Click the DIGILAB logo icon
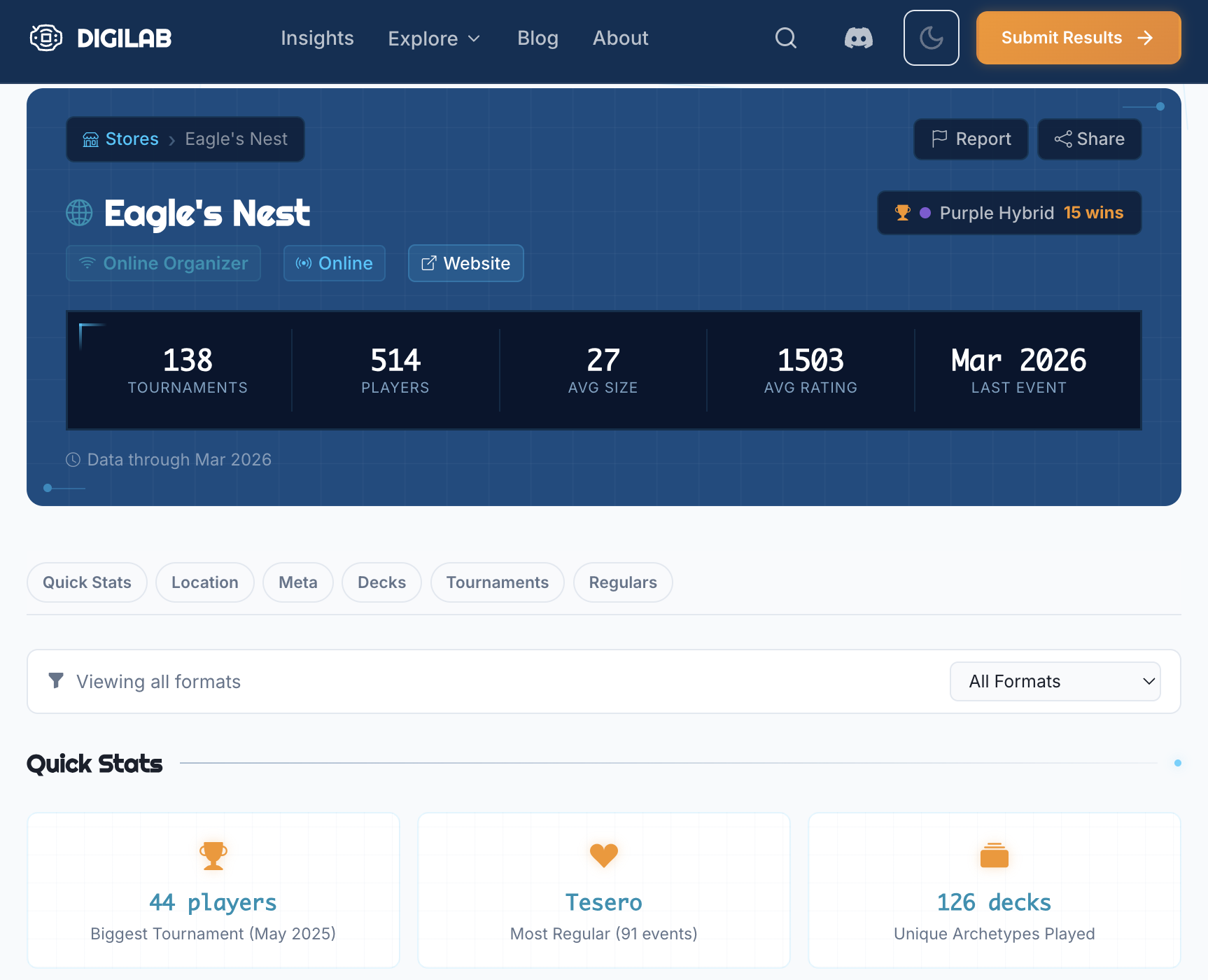This screenshot has height=980, width=1208. 46,38
